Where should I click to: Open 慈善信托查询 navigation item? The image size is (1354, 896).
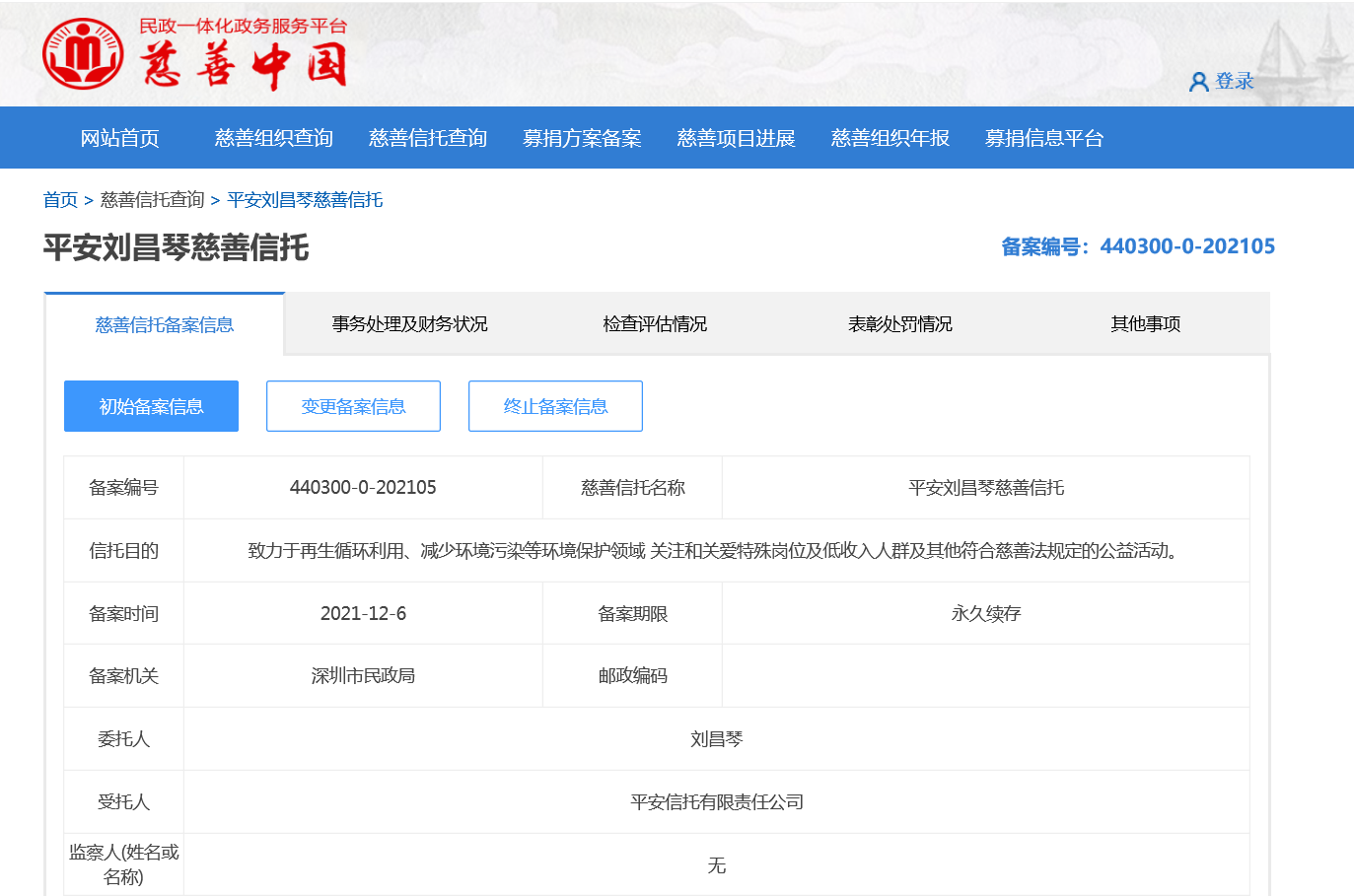[x=428, y=138]
